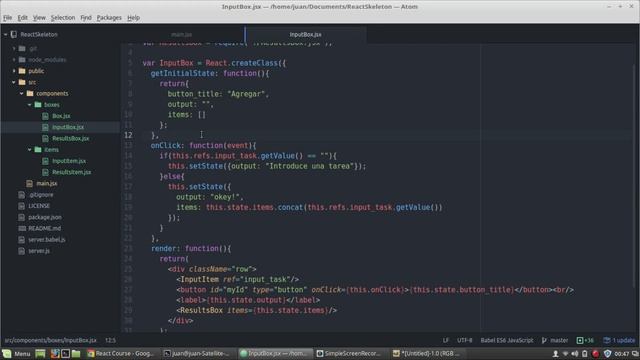Viewport: 640px width, 360px height.
Task: Click the +36 git diff indicator
Action: 585,340
